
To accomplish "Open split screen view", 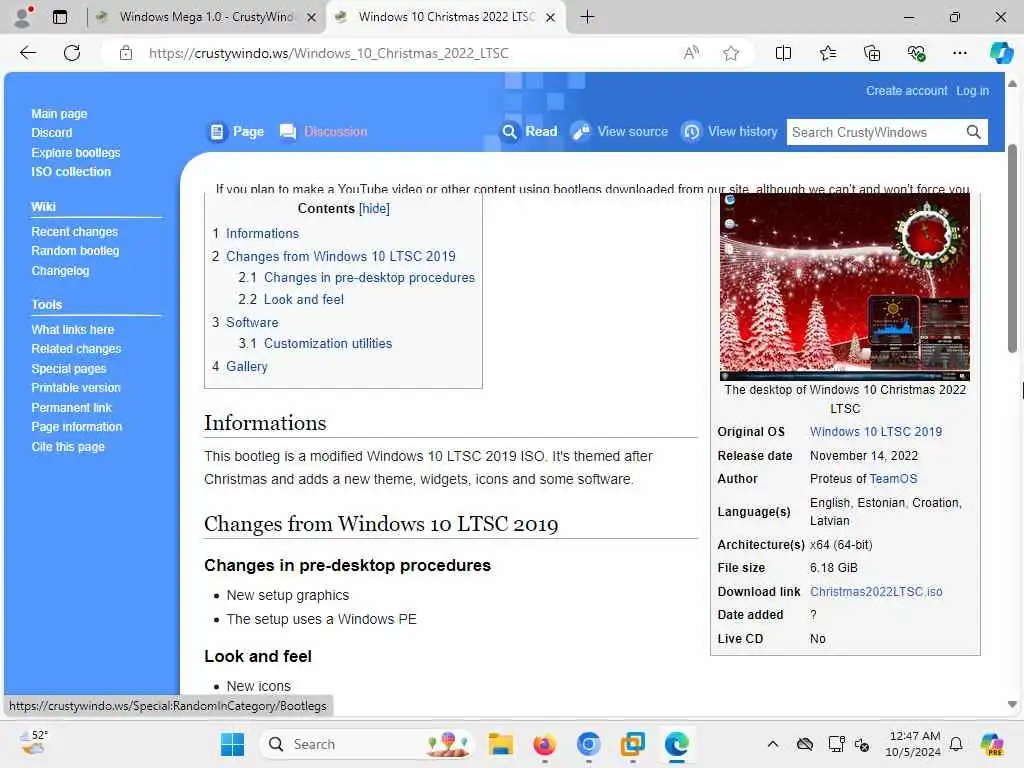I will (x=783, y=53).
